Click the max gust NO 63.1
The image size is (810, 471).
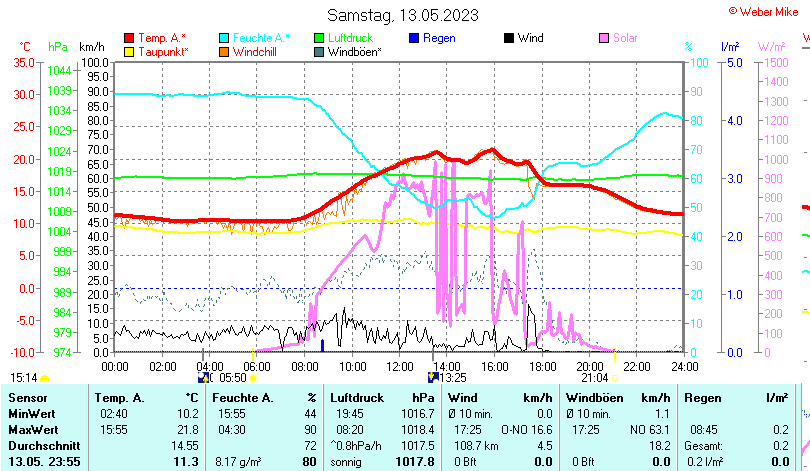(650, 430)
